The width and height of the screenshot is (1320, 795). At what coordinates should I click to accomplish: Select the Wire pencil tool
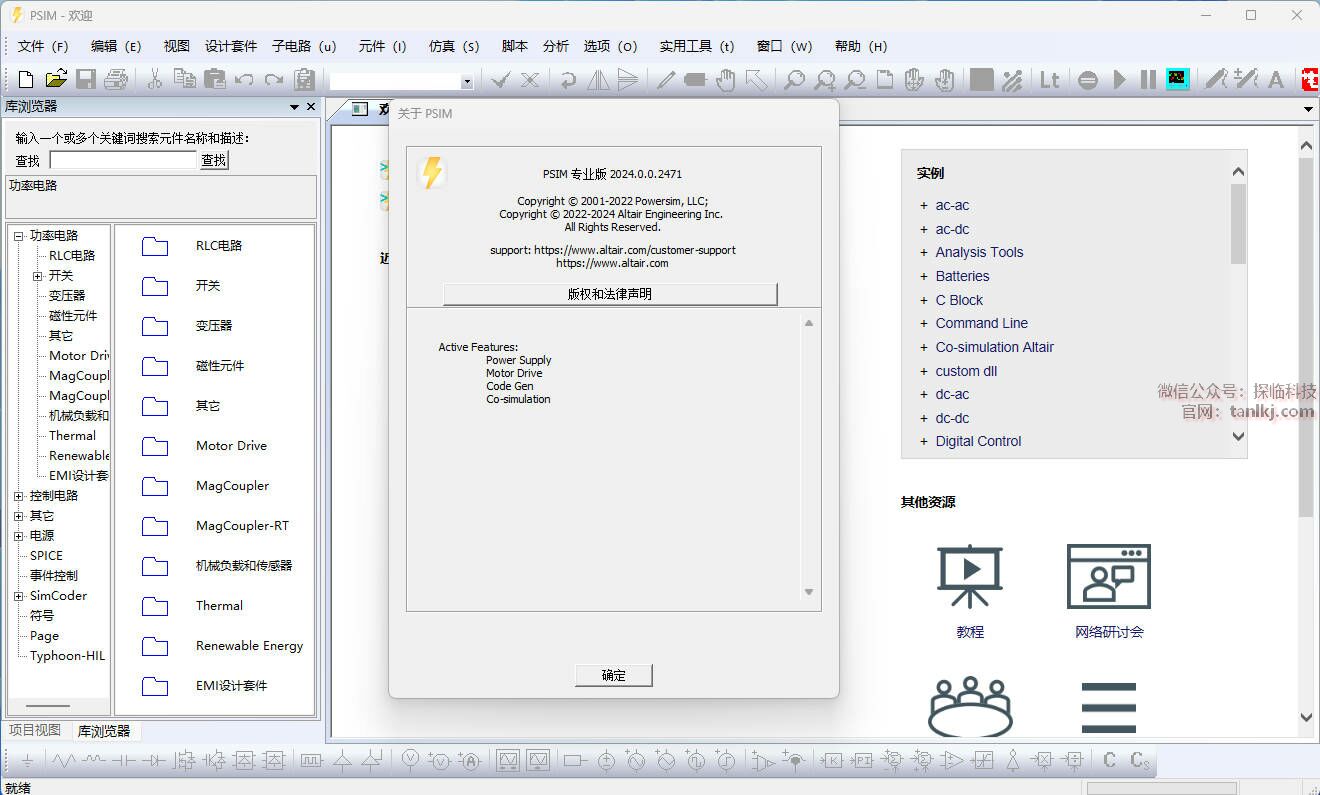[665, 80]
